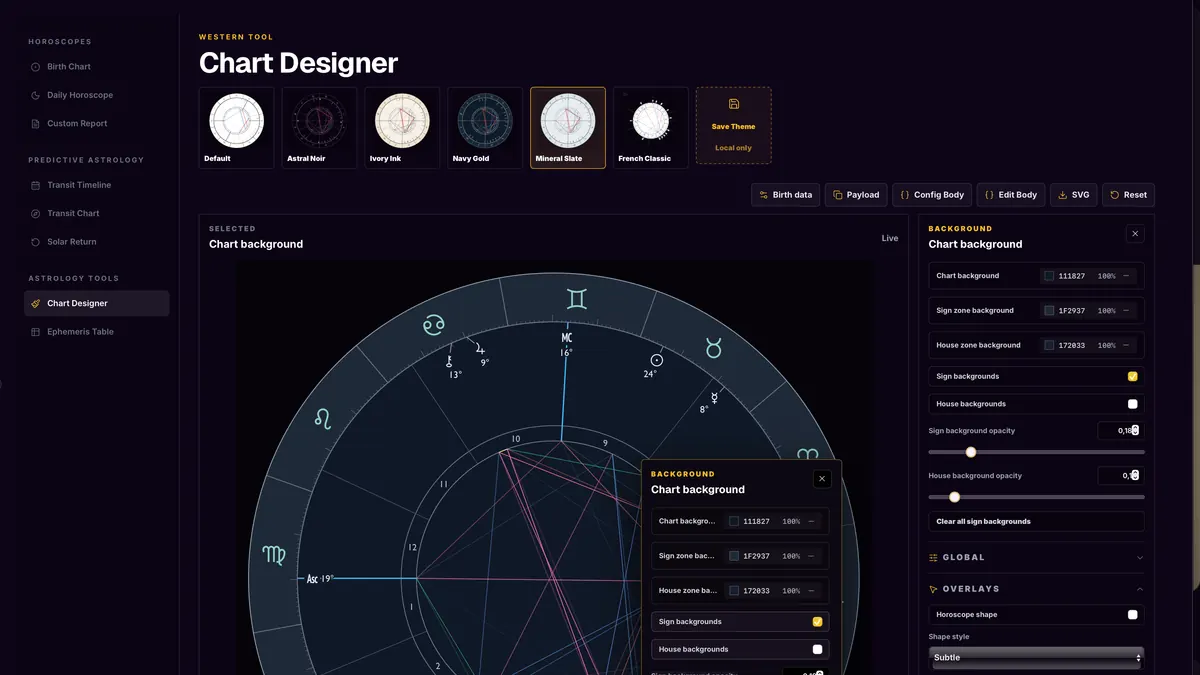This screenshot has width=1200, height=675.
Task: Open popup Sign zone background swatch
Action: (734, 556)
